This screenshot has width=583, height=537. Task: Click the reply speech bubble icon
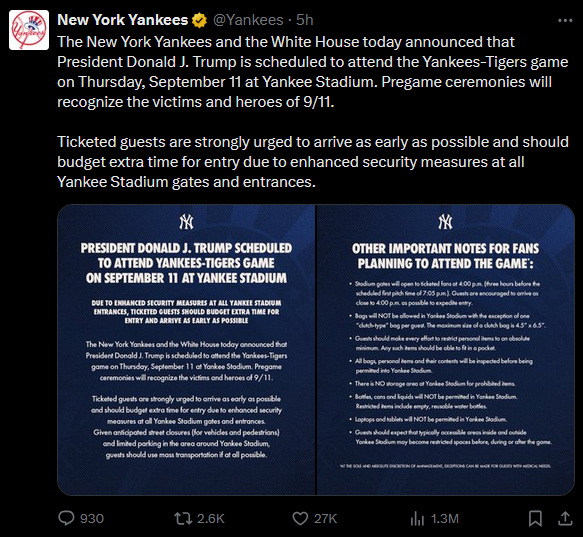pos(67,518)
